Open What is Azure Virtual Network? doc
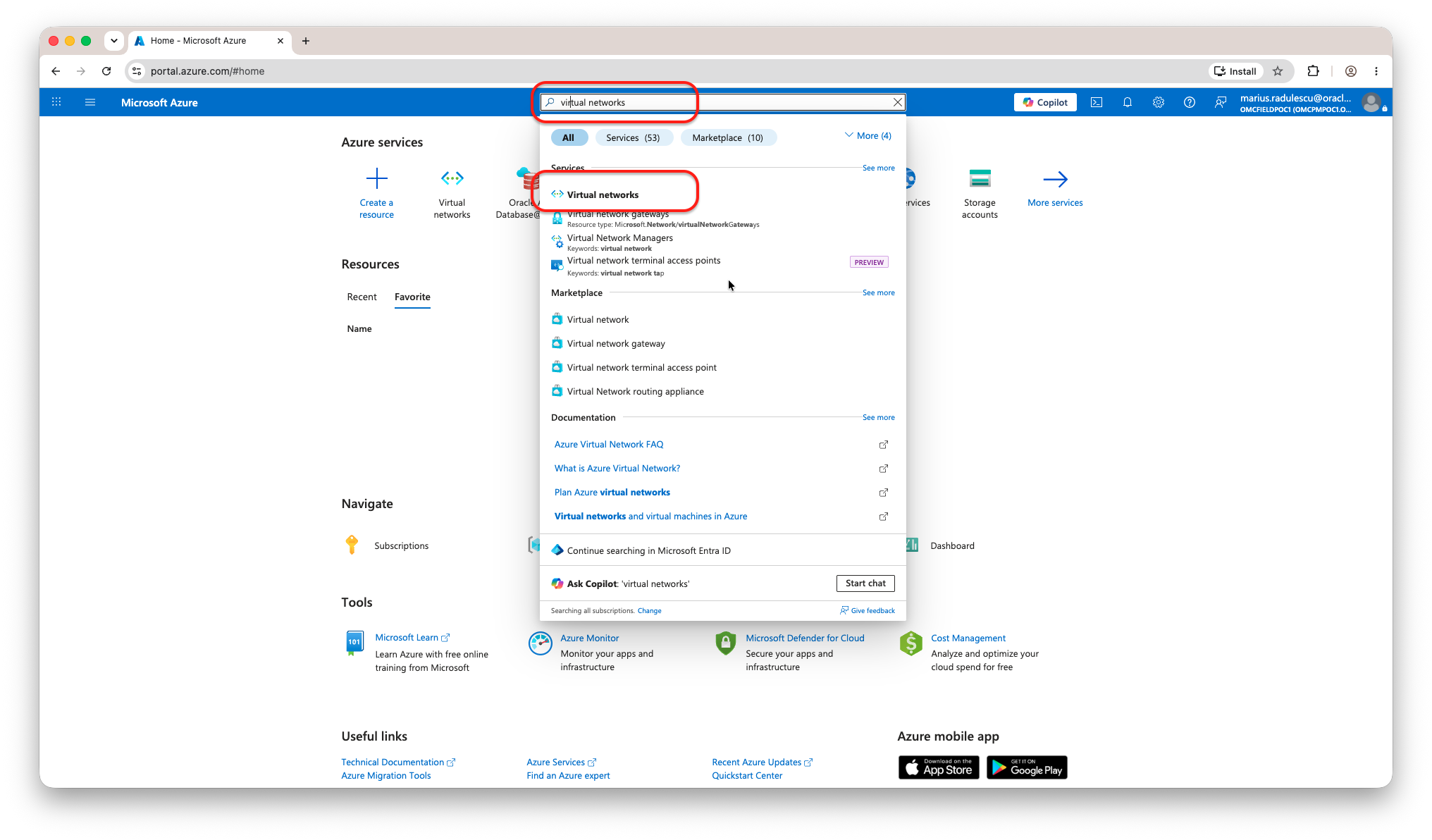This screenshot has height=840, width=1432. pos(617,468)
